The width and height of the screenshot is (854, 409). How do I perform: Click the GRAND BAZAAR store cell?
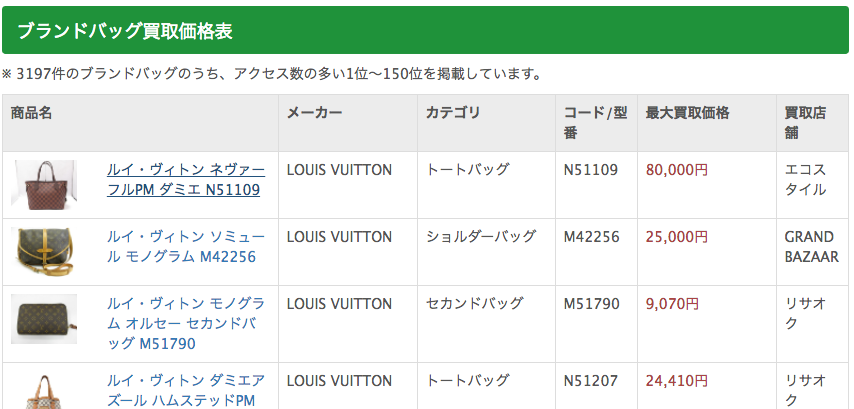[811, 247]
